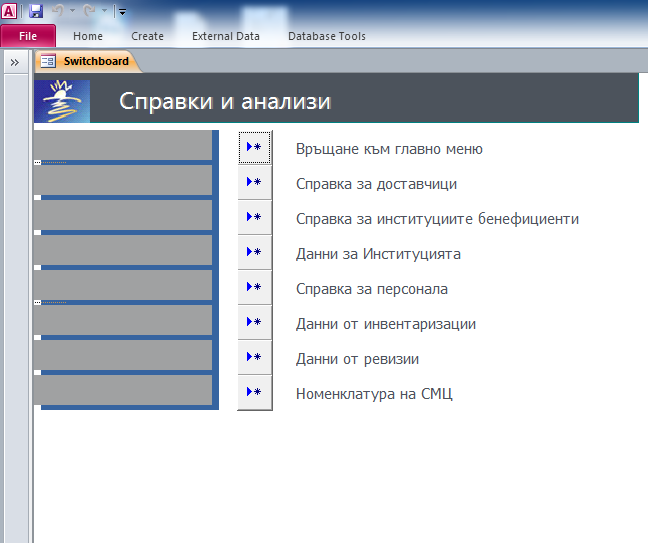The image size is (648, 543).
Task: Click button beside Връщане към главно меню
Action: pyautogui.click(x=255, y=147)
